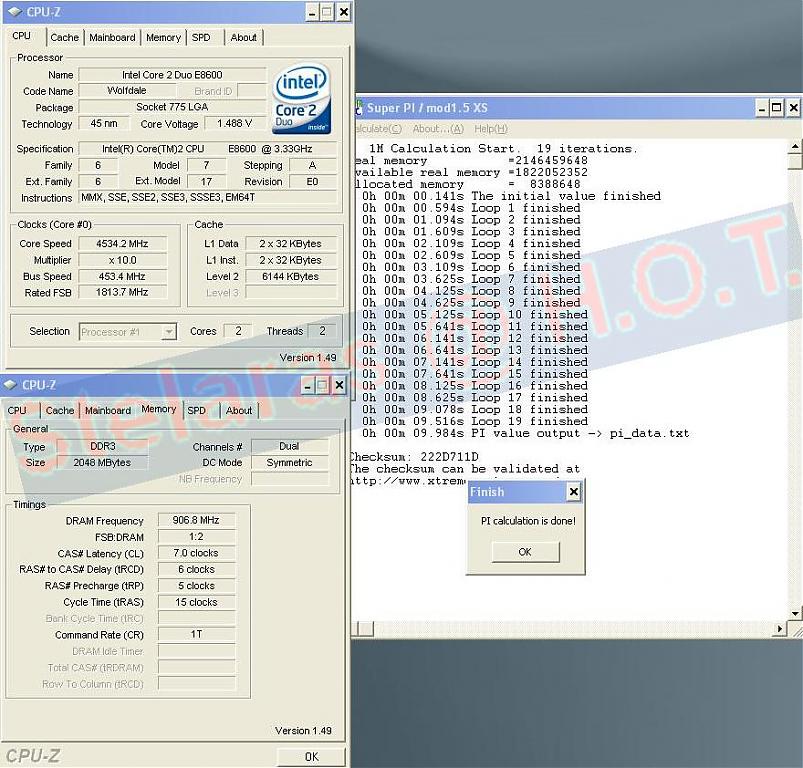803x768 pixels.
Task: Click scroll-down arrow of Super PI vertical scrollbar
Action: (795, 613)
